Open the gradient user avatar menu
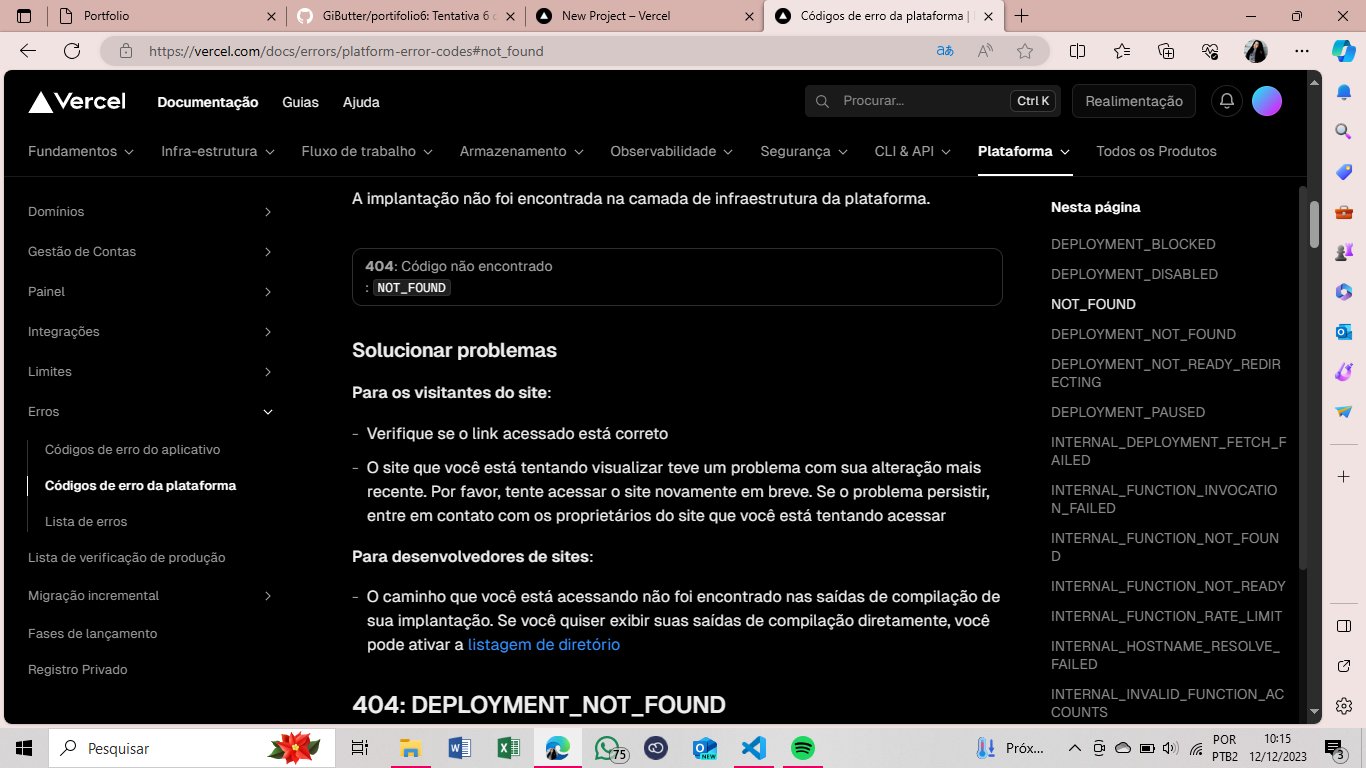 (x=1267, y=101)
